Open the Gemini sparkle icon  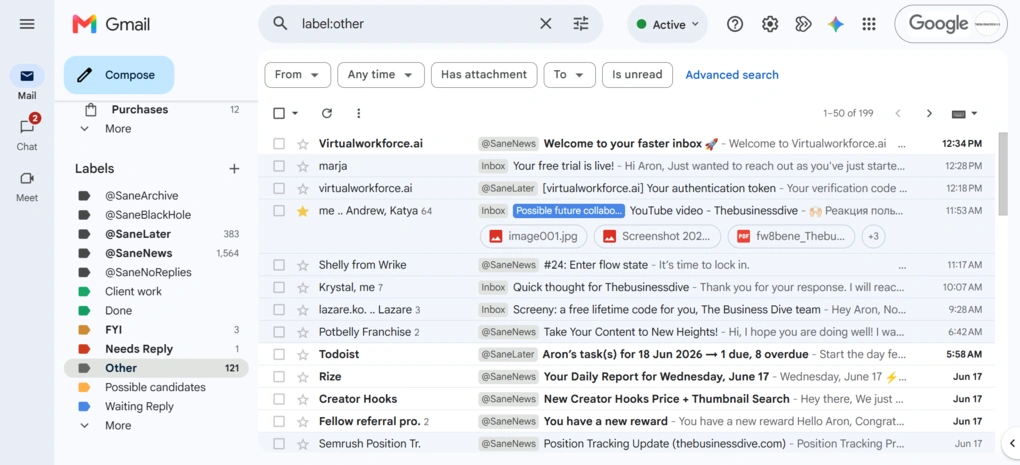point(836,24)
